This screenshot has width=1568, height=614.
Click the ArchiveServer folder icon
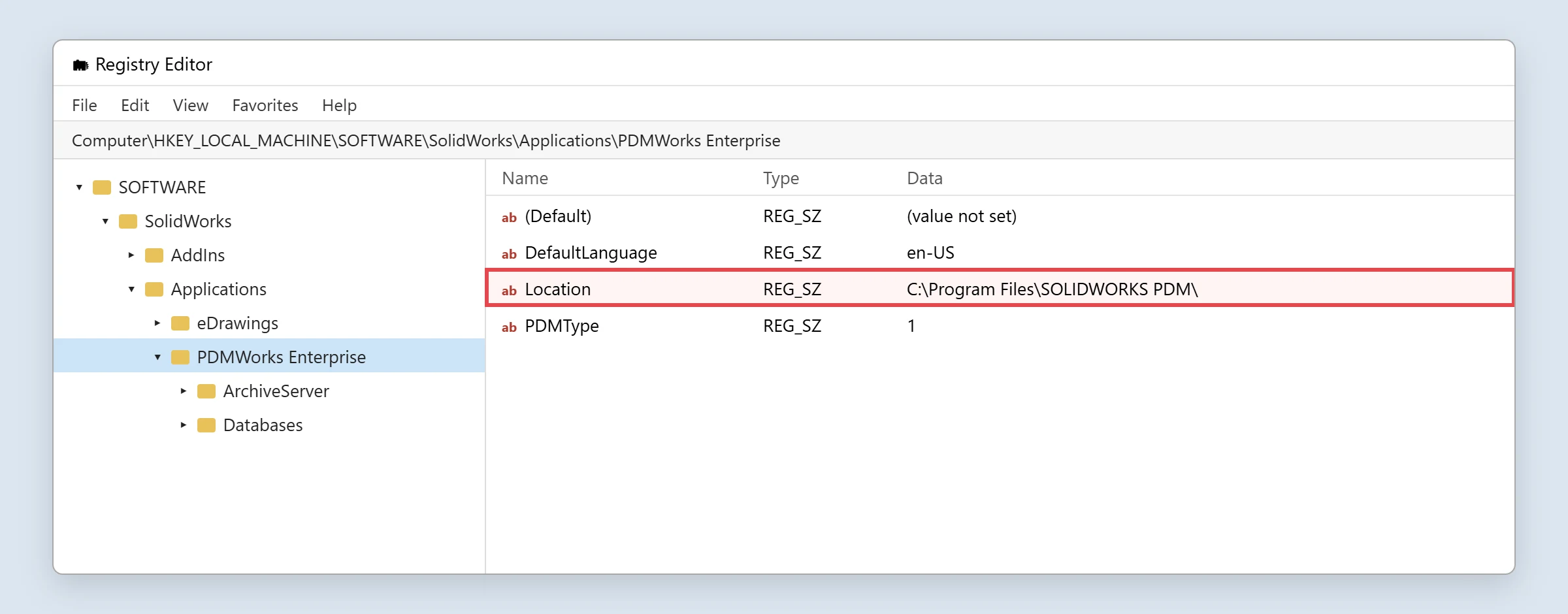tap(206, 392)
